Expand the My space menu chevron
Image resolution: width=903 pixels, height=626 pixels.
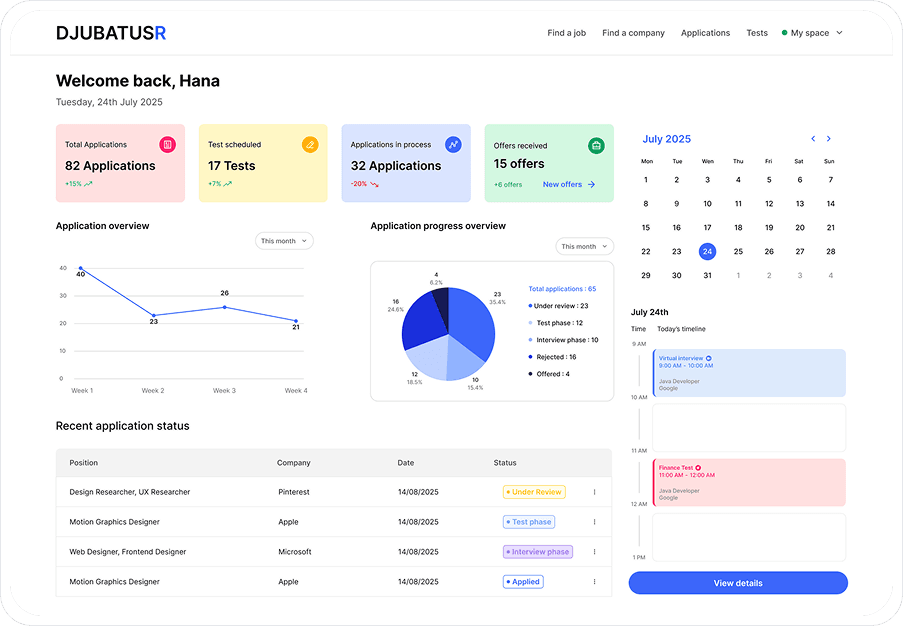[839, 33]
